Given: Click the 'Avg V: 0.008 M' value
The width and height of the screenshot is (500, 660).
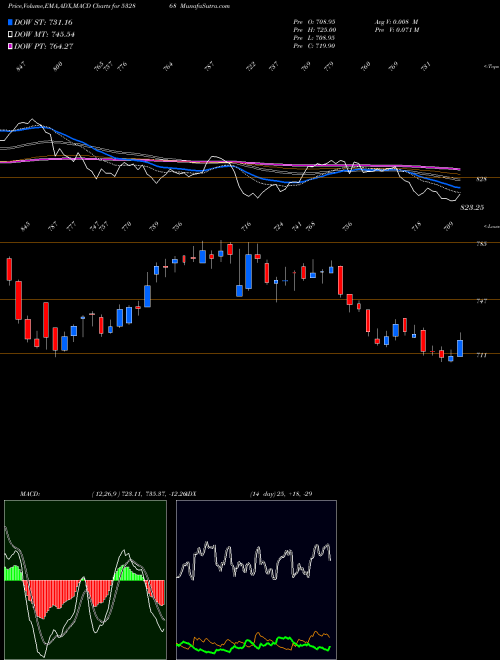Looking at the screenshot, I should point(396,22).
